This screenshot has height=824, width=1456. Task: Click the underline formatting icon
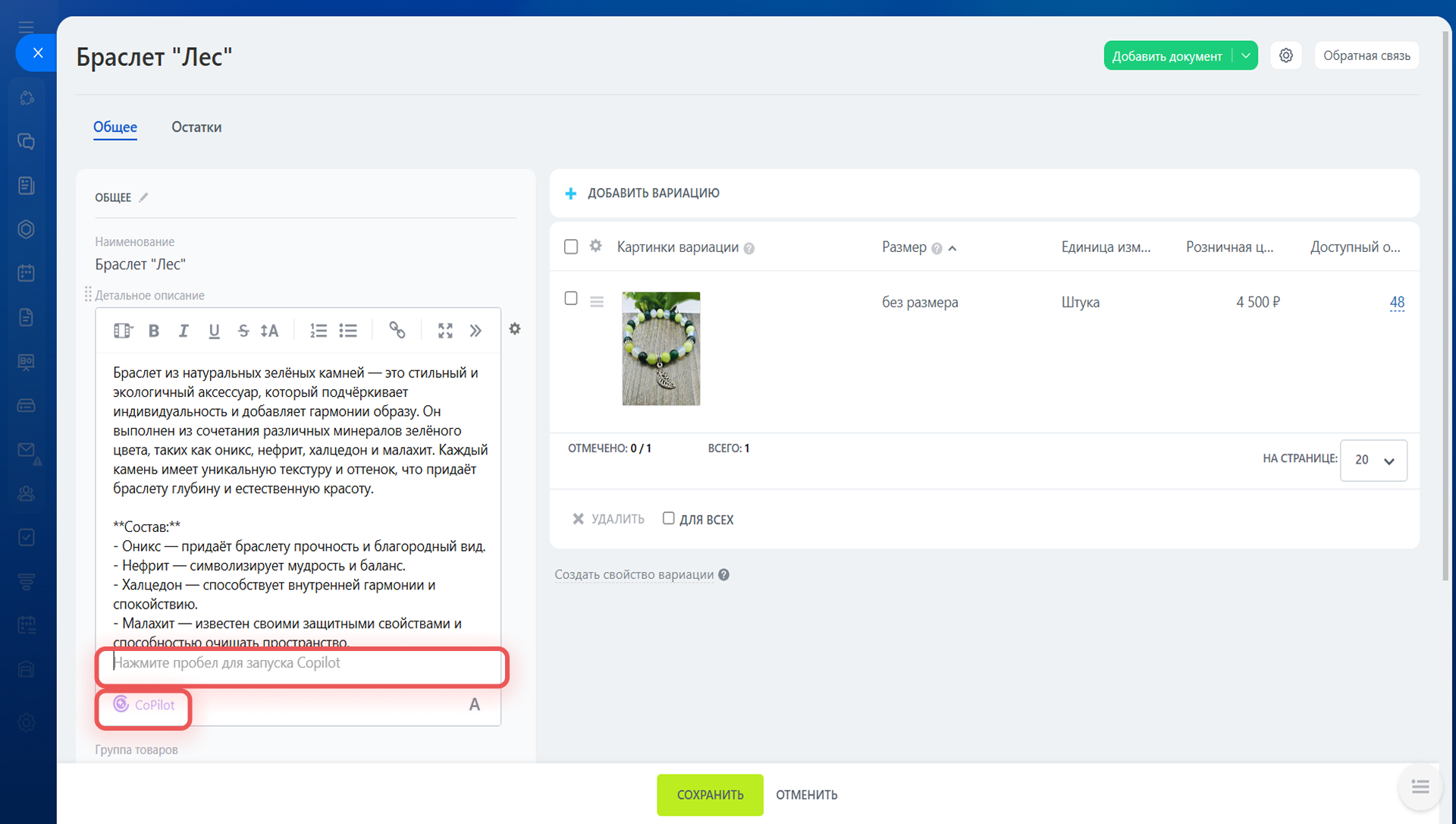click(214, 331)
